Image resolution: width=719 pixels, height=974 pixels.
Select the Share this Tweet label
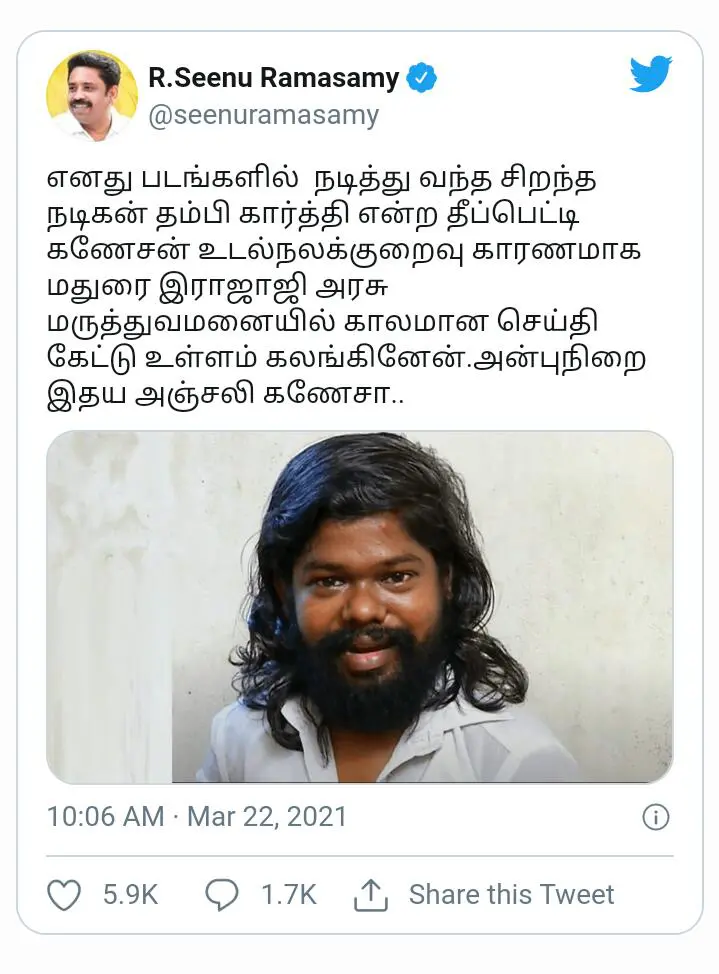point(511,895)
